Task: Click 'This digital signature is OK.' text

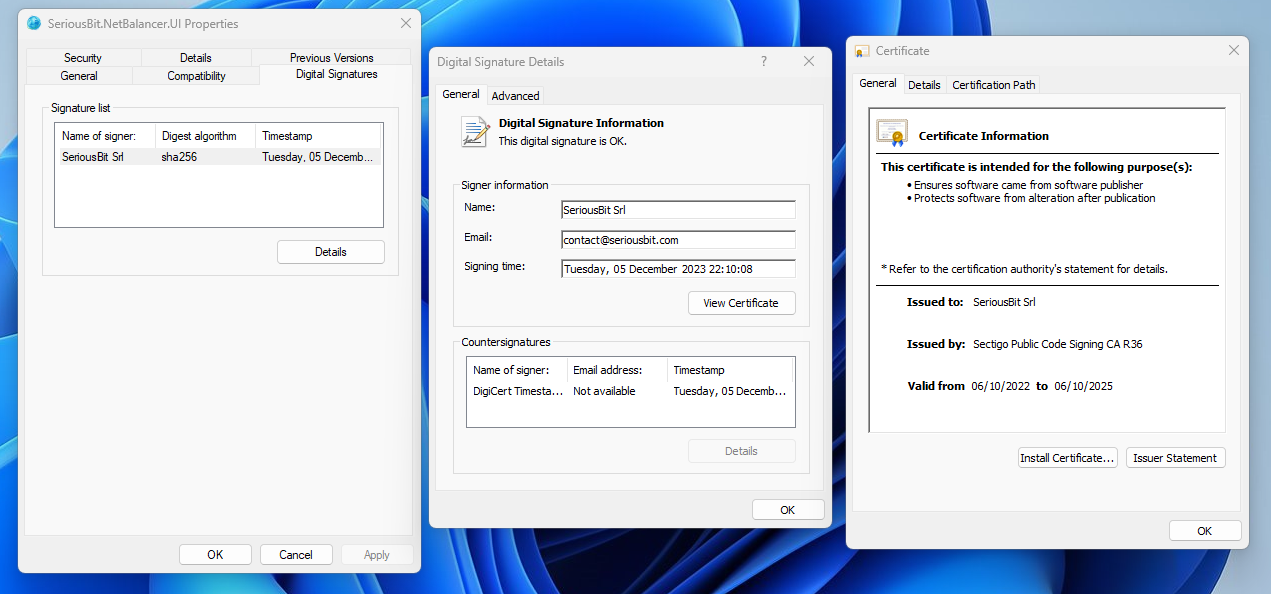Action: 563,141
